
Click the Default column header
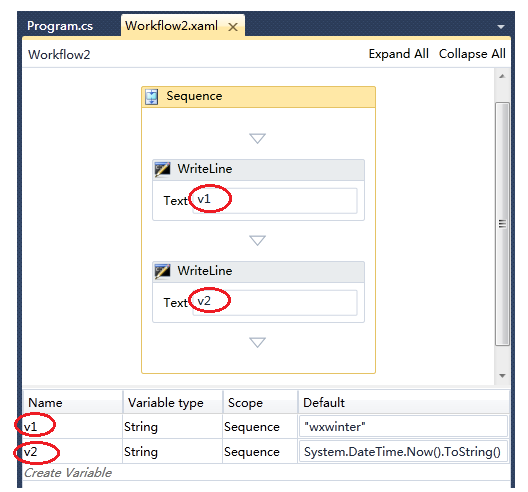(403, 402)
